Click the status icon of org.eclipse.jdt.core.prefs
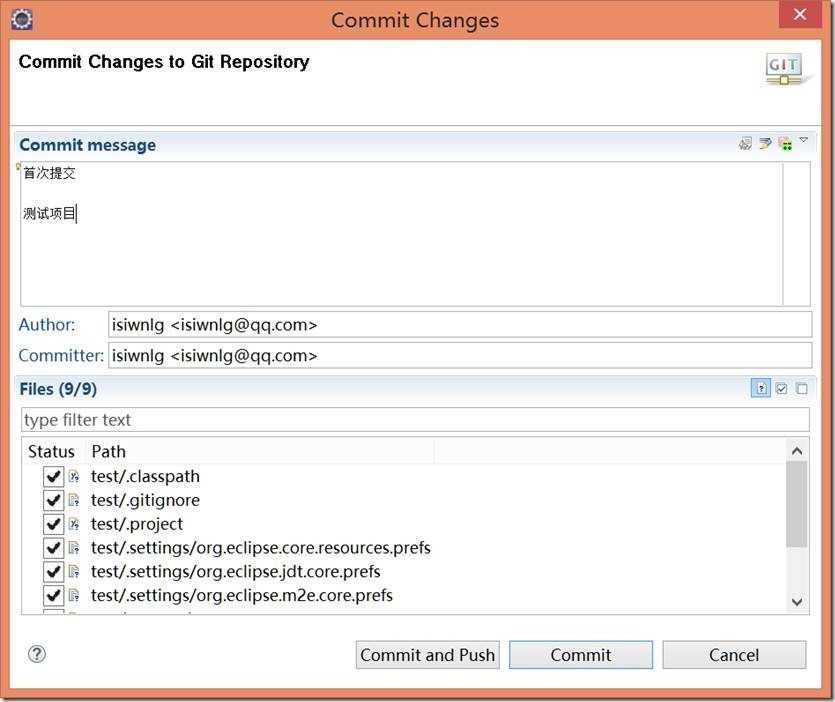This screenshot has width=835, height=702. pos(74,572)
